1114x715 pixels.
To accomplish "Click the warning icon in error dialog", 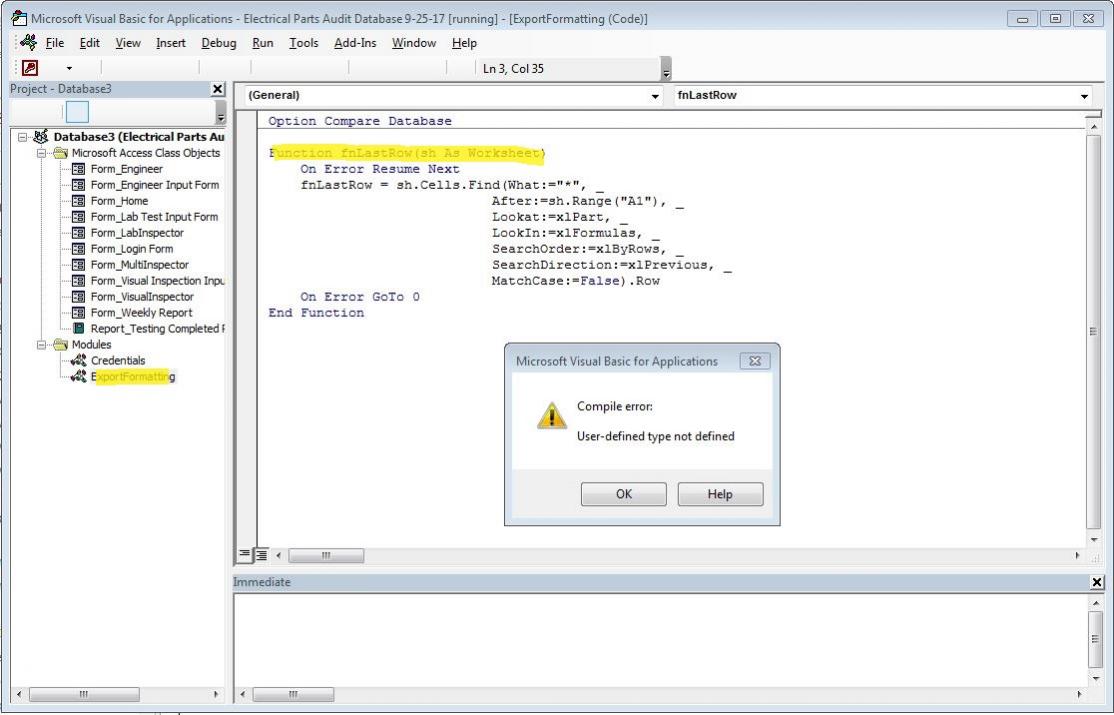I will click(x=551, y=416).
